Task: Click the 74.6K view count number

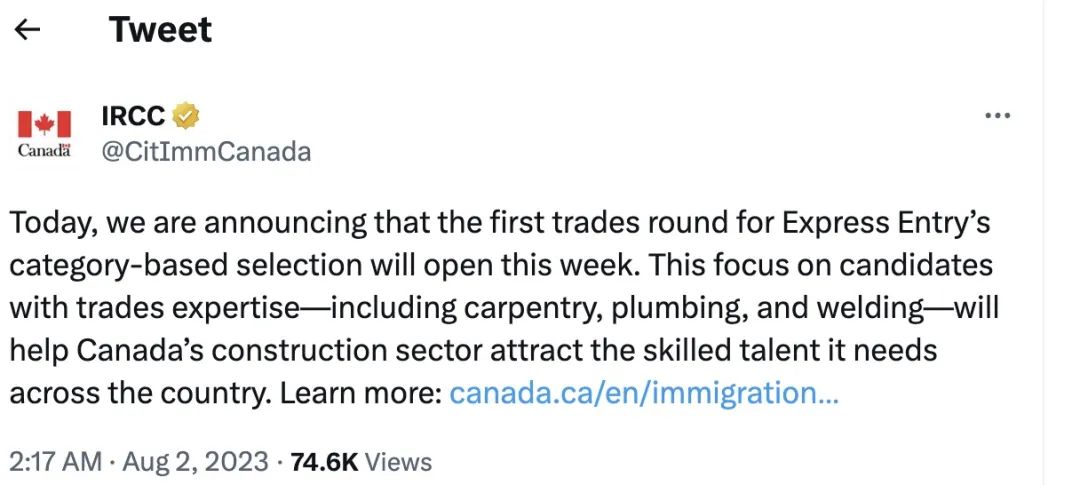Action: click(323, 462)
